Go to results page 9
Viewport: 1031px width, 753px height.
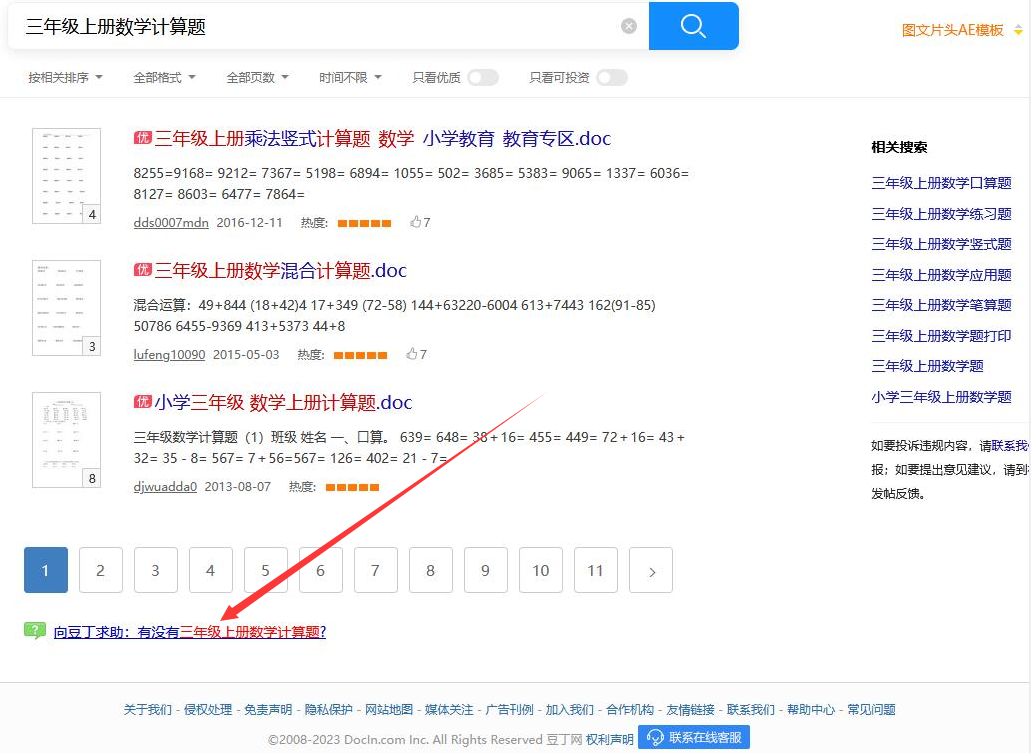[x=486, y=570]
